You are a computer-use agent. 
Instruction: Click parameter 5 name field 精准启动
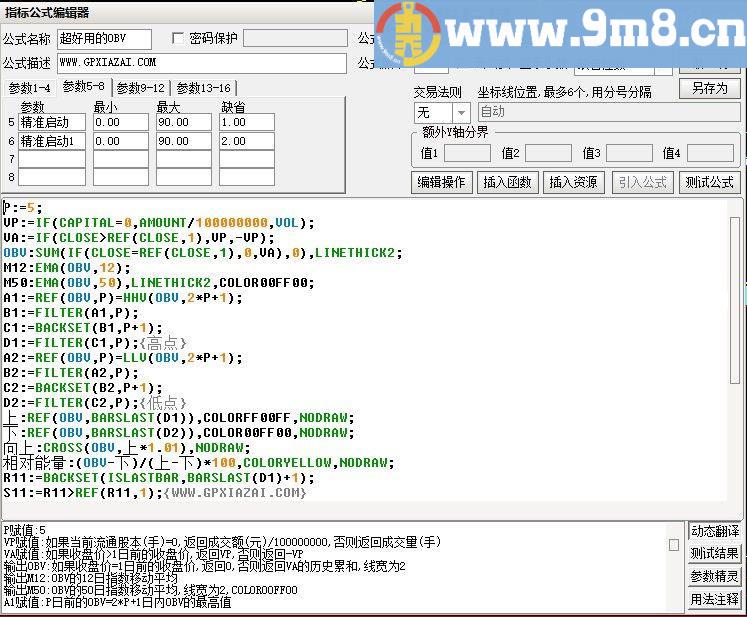(52, 122)
